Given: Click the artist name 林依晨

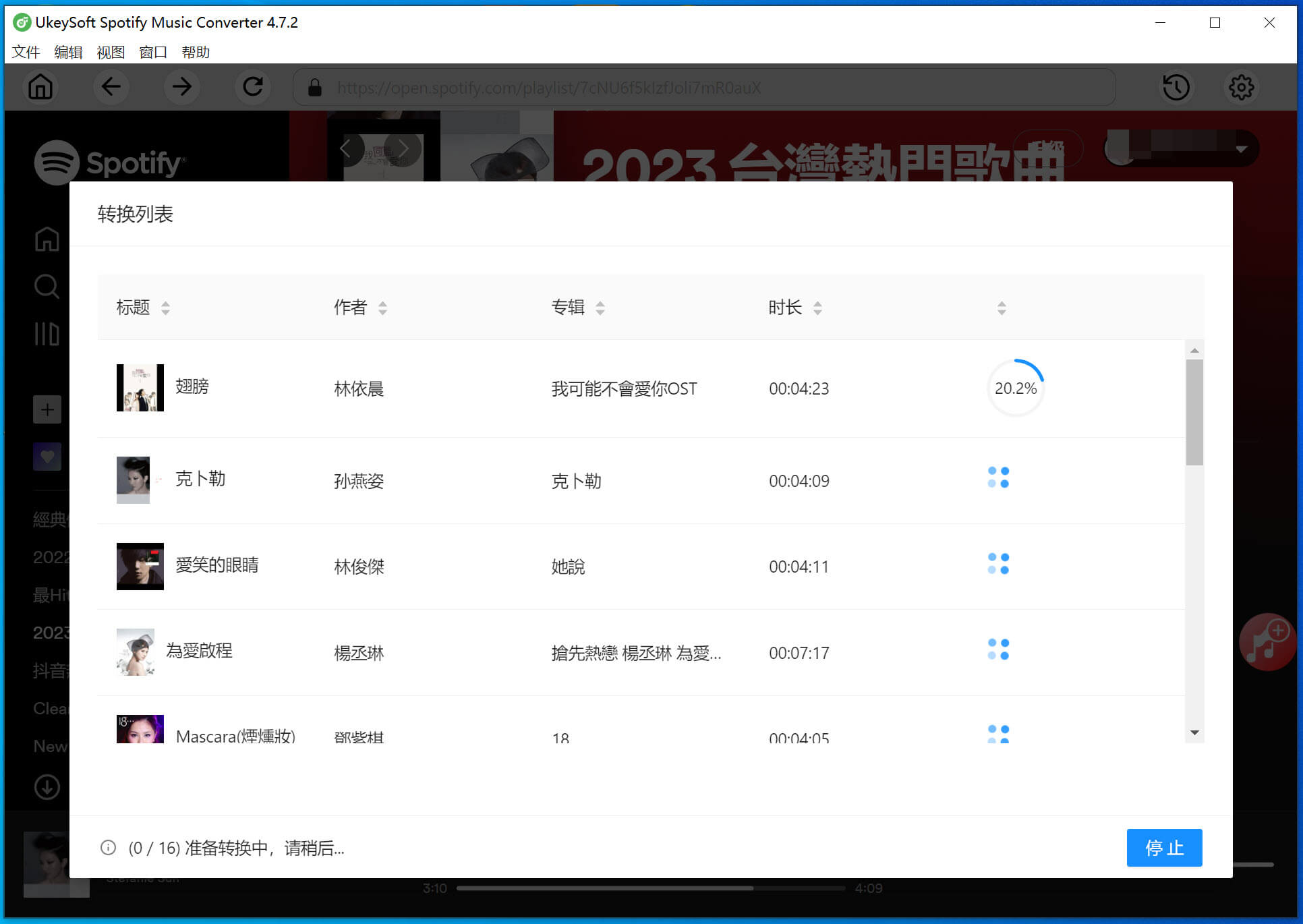Looking at the screenshot, I should pos(359,389).
